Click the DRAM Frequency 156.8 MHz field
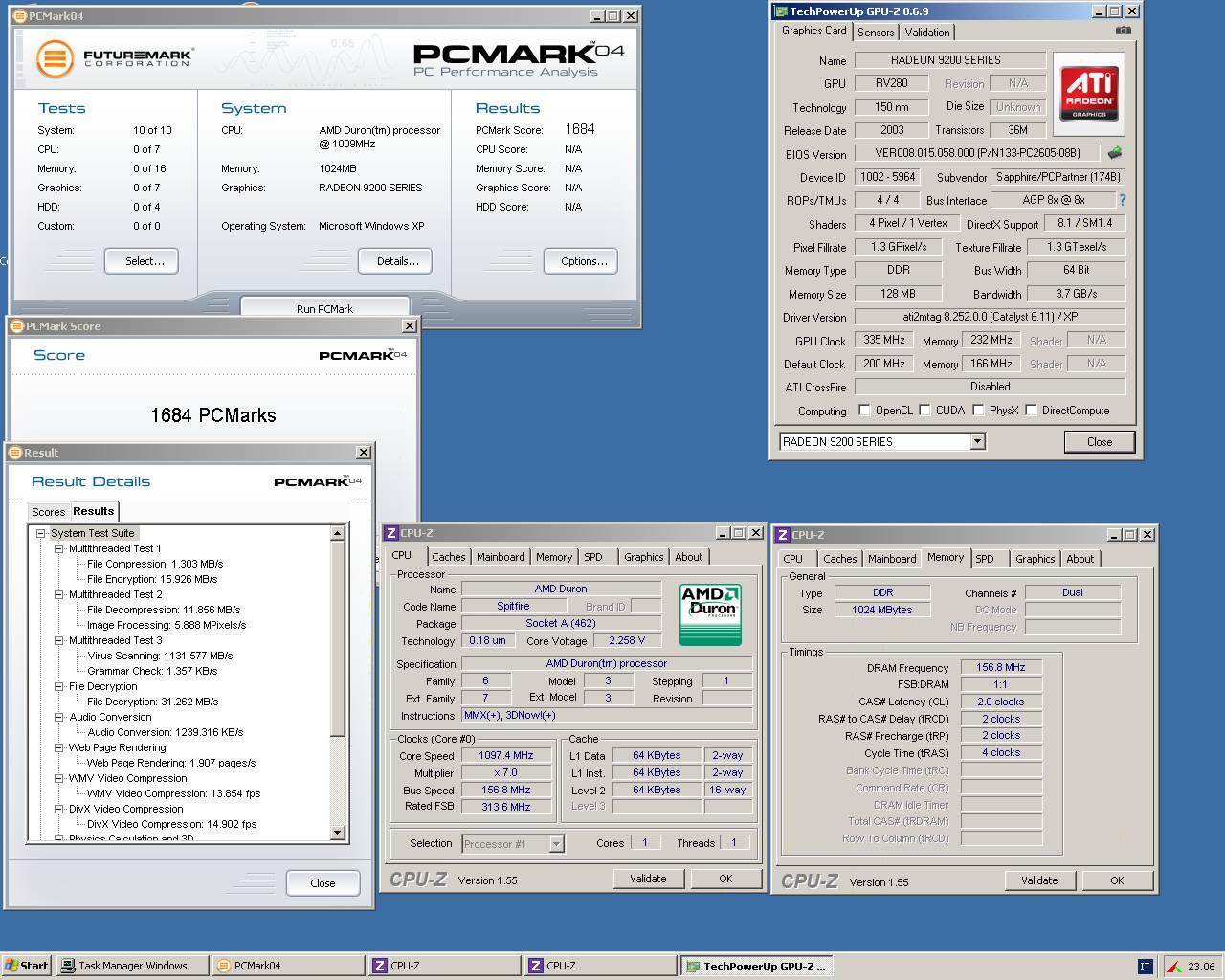The width and height of the screenshot is (1225, 980). point(1001,668)
